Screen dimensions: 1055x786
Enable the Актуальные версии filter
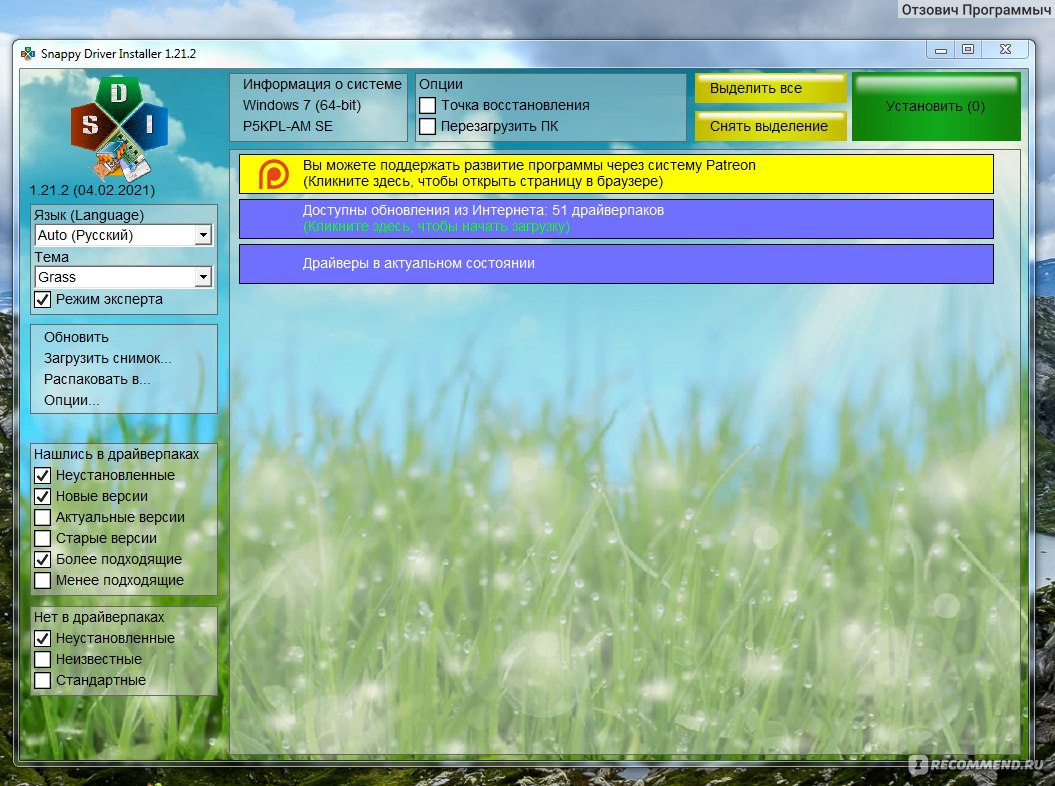pyautogui.click(x=42, y=517)
